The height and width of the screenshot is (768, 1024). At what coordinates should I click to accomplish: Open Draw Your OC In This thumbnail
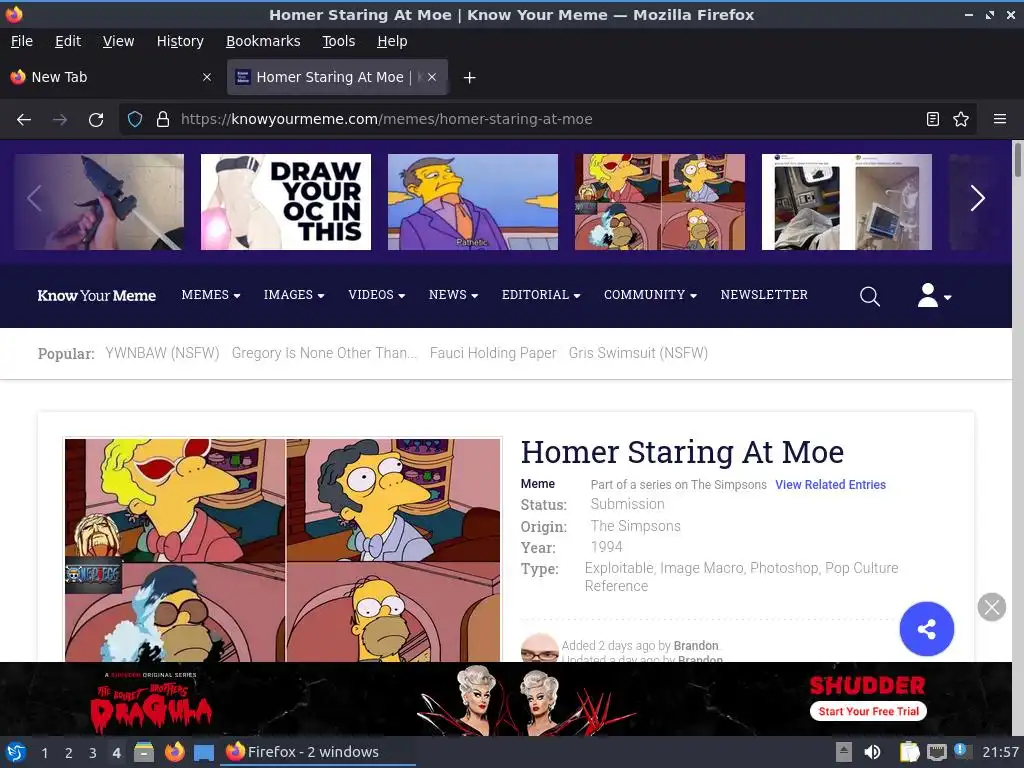point(285,202)
